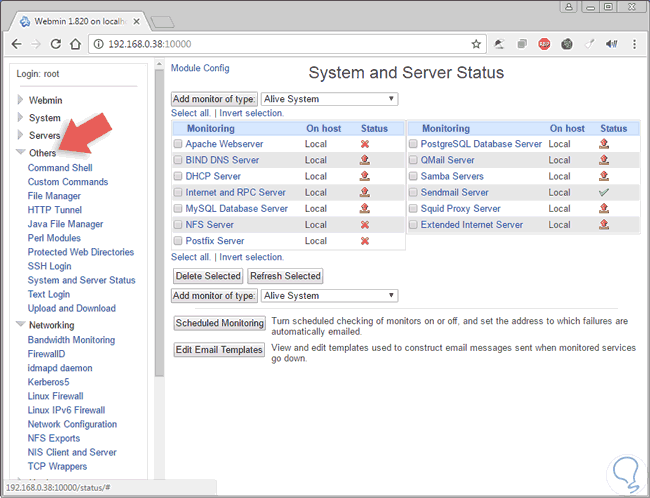Screen dimensions: 650x498
Task: Collapse the Others category in sidebar
Action: click(21, 152)
